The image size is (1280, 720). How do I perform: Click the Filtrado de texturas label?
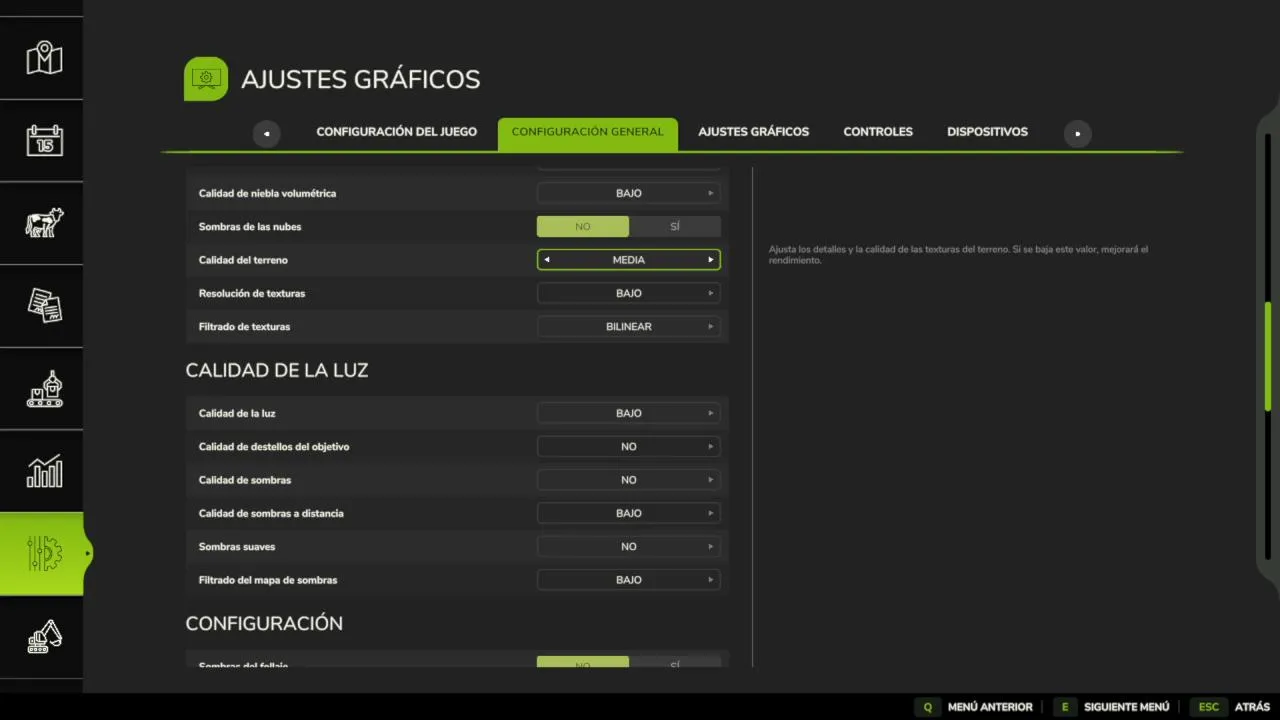click(x=244, y=327)
